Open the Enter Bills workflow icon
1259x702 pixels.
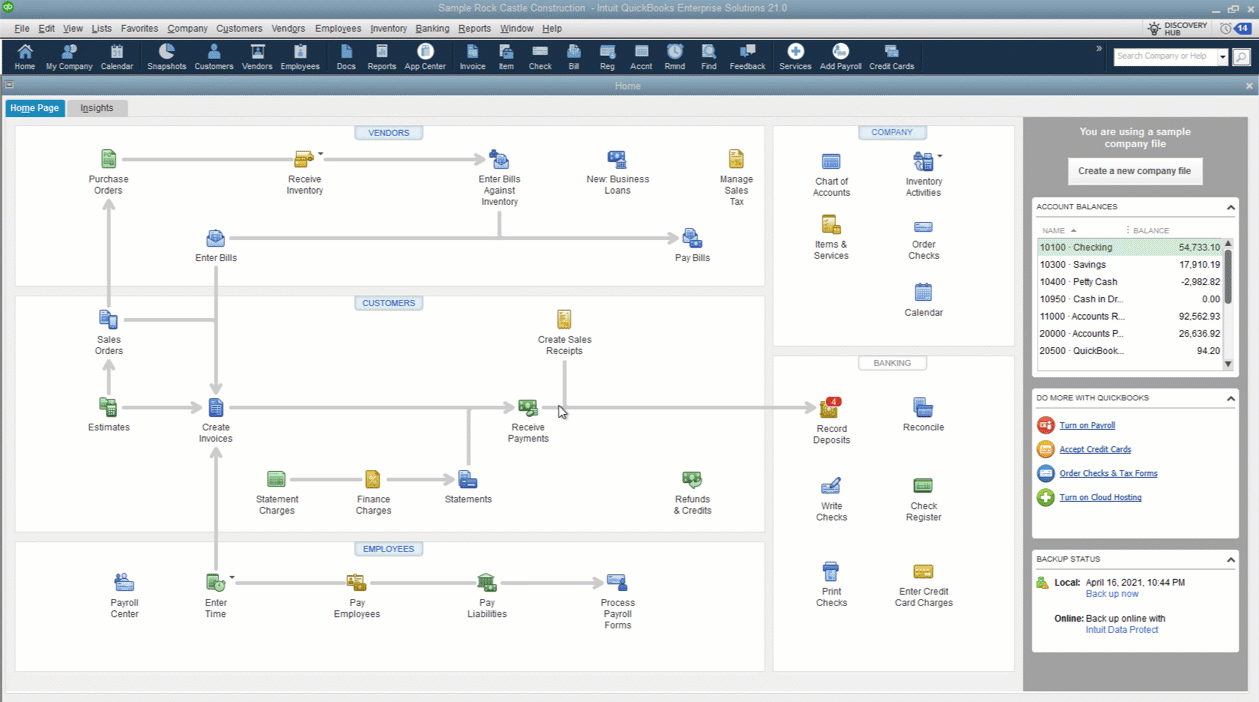215,238
